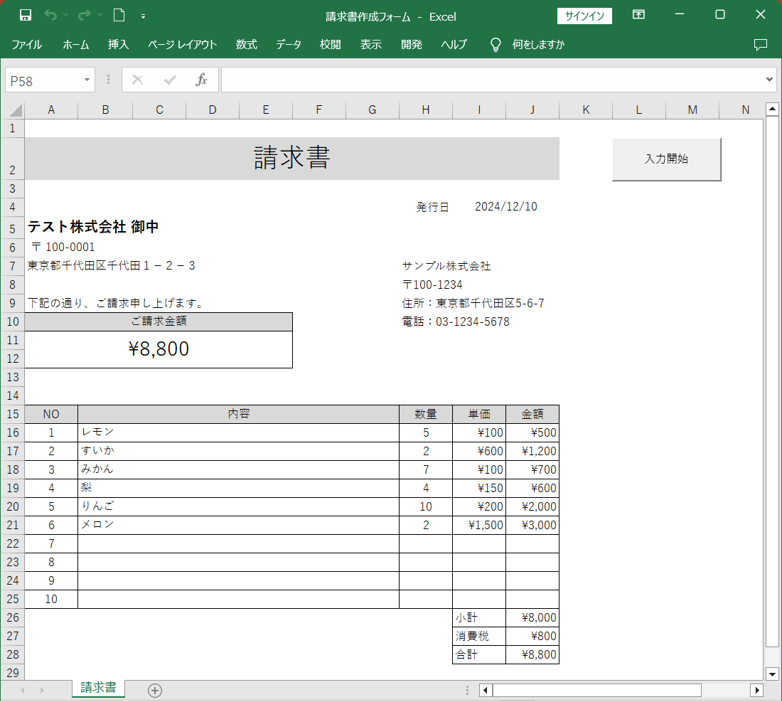Click the vertical scrollbar down arrow
The image size is (782, 701).
pos(771,674)
